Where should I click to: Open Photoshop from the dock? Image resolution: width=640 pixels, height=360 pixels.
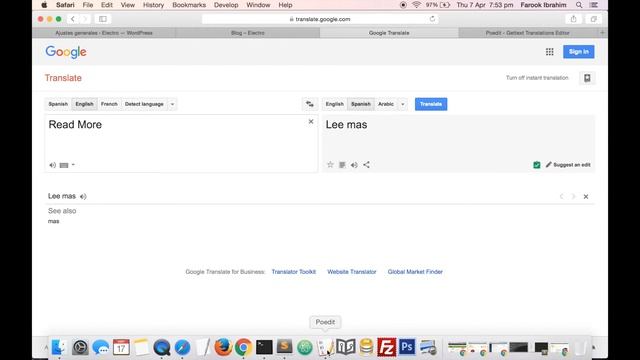coord(407,347)
